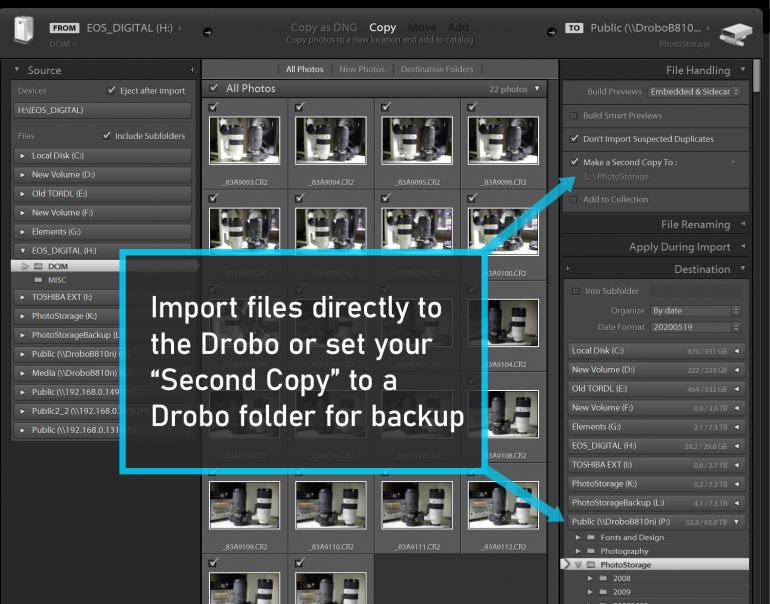
Task: Open the Build Previews dropdown
Action: [x=694, y=92]
